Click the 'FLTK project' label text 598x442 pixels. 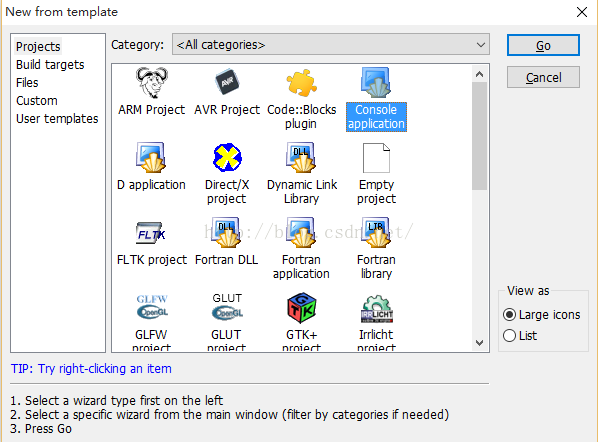152,260
